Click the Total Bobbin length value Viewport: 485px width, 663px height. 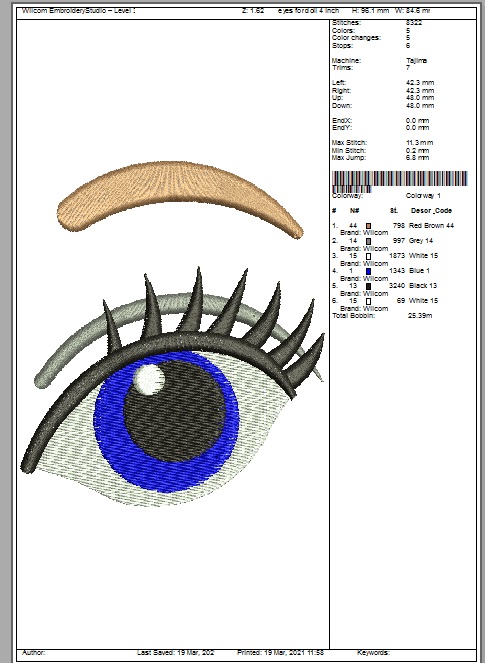420,315
